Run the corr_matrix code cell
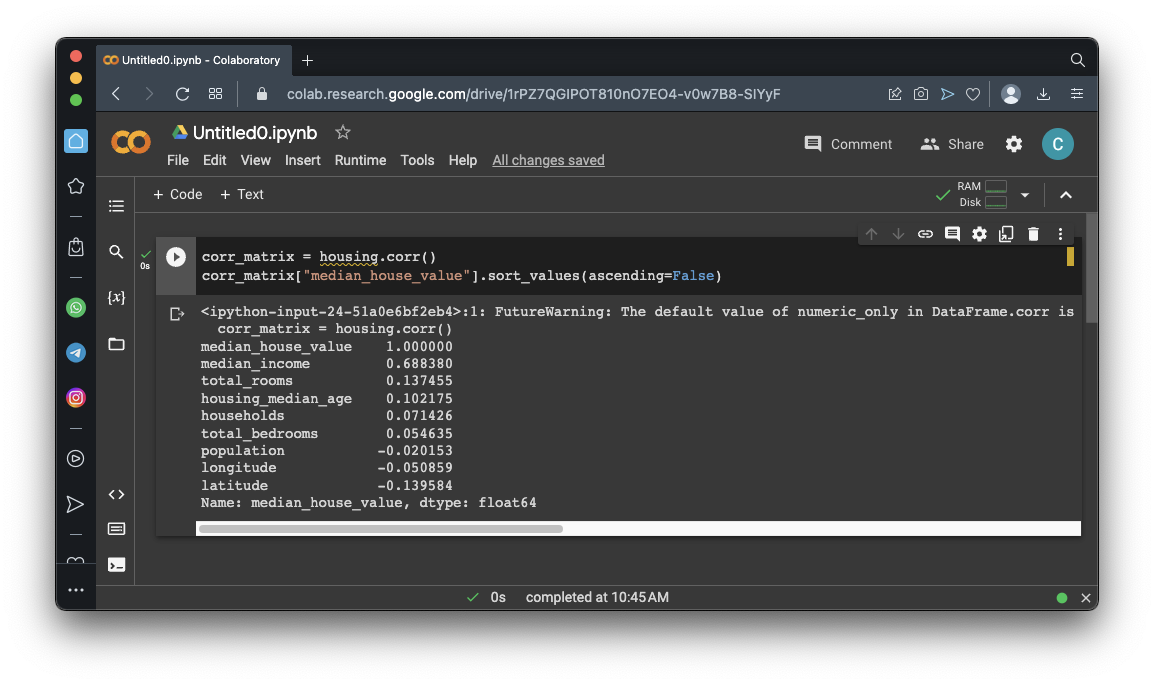Viewport: 1154px width, 684px height. click(176, 257)
